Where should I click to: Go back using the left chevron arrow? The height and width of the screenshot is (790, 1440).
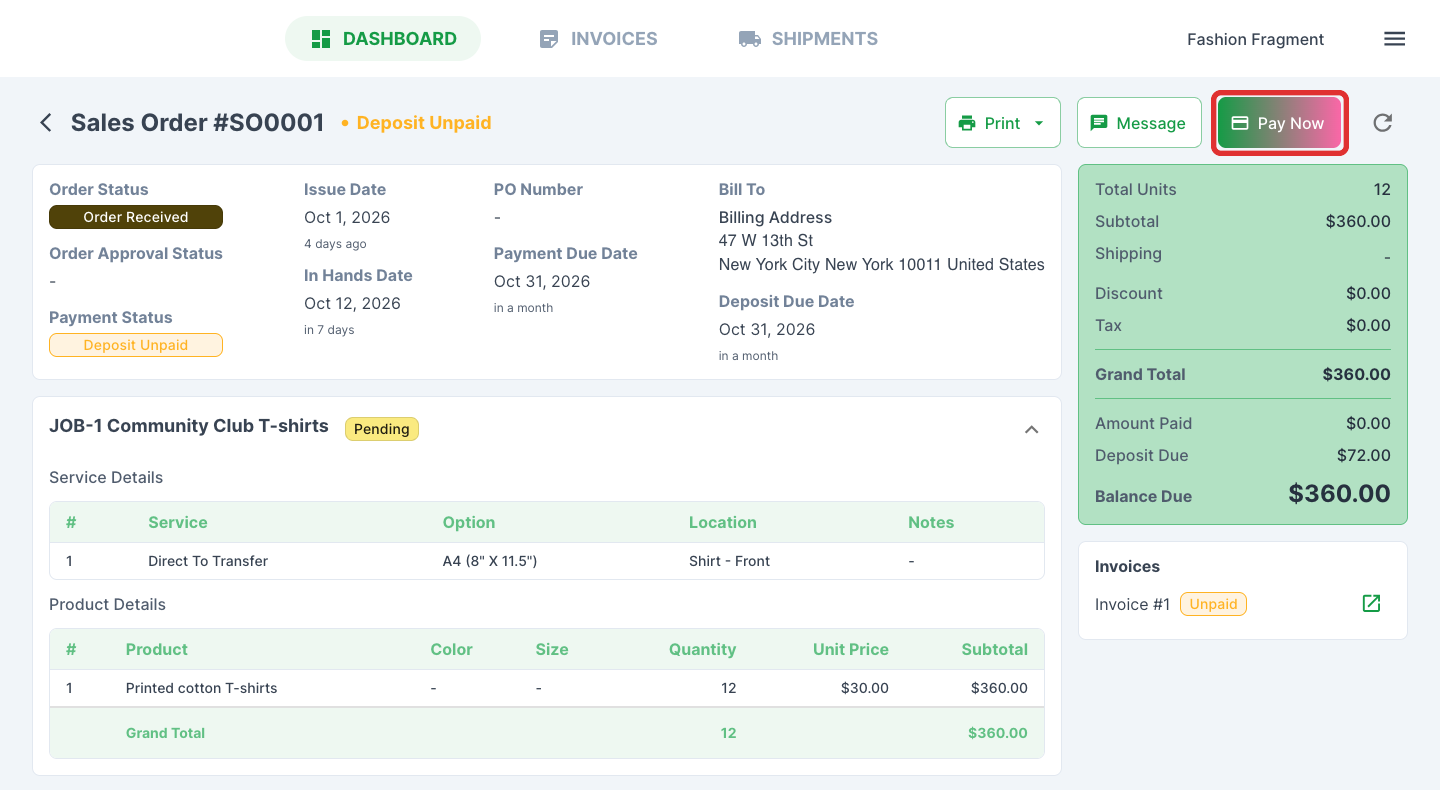[45, 123]
